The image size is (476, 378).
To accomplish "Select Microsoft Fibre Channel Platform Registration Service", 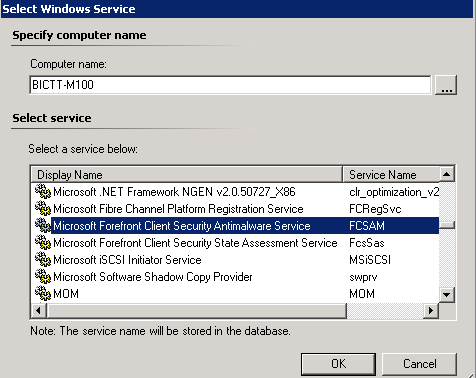I will [x=178, y=209].
